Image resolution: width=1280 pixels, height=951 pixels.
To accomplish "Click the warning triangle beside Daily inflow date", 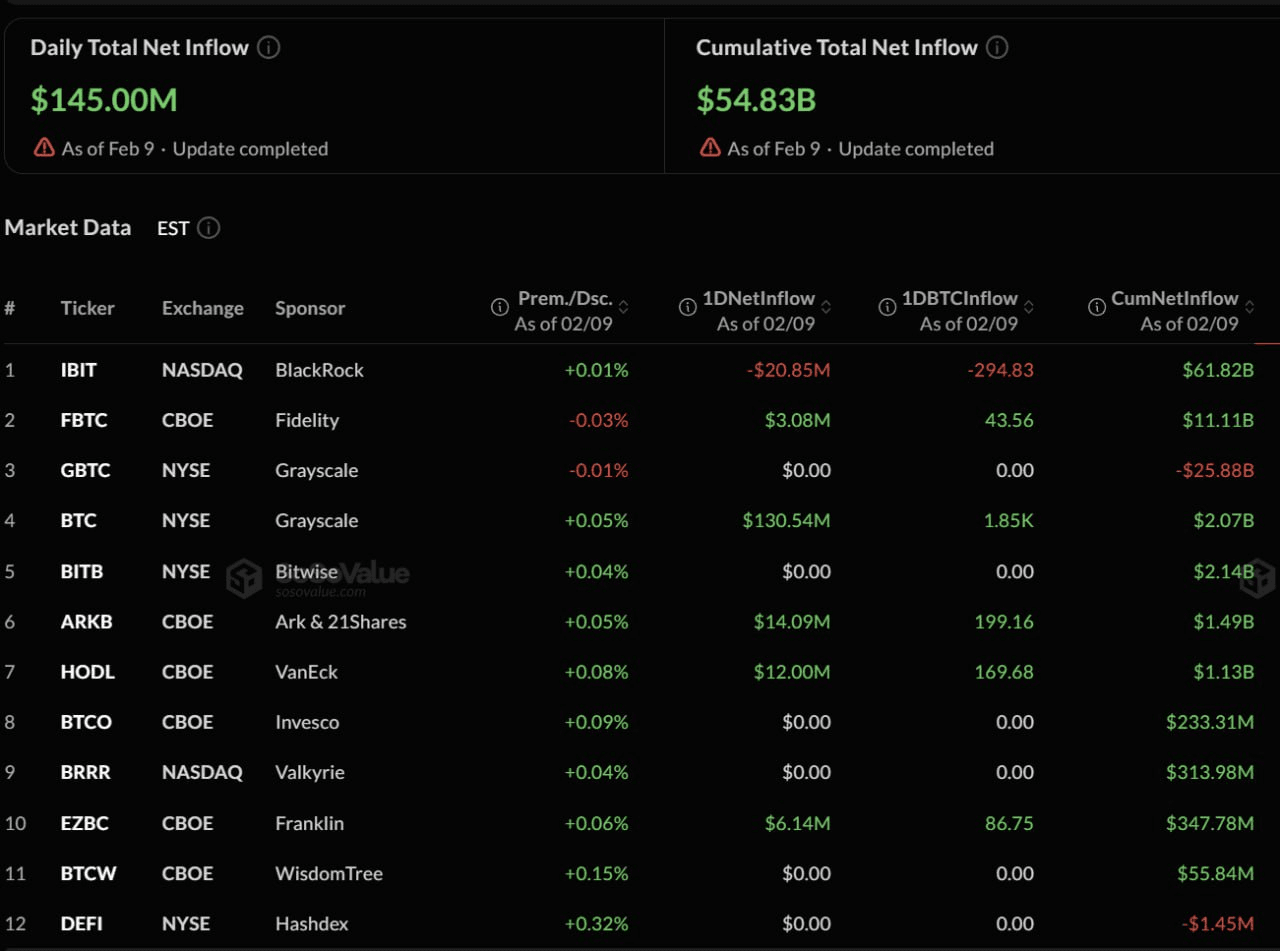I will point(43,147).
